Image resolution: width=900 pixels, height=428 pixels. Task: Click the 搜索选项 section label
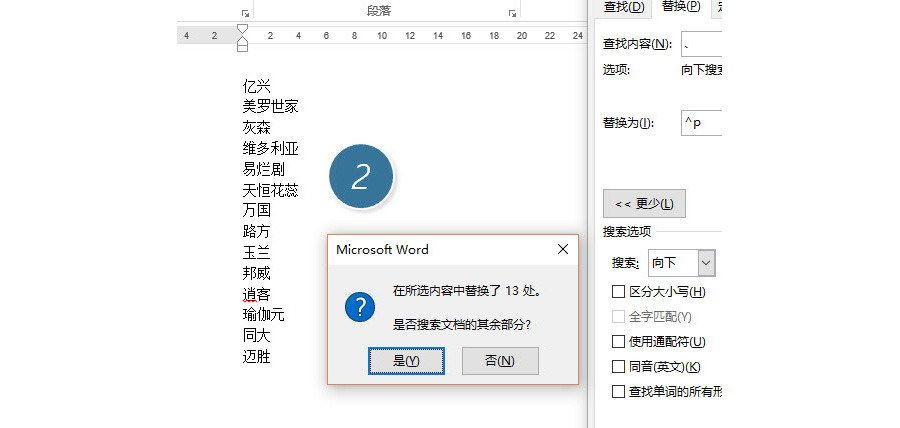627,232
